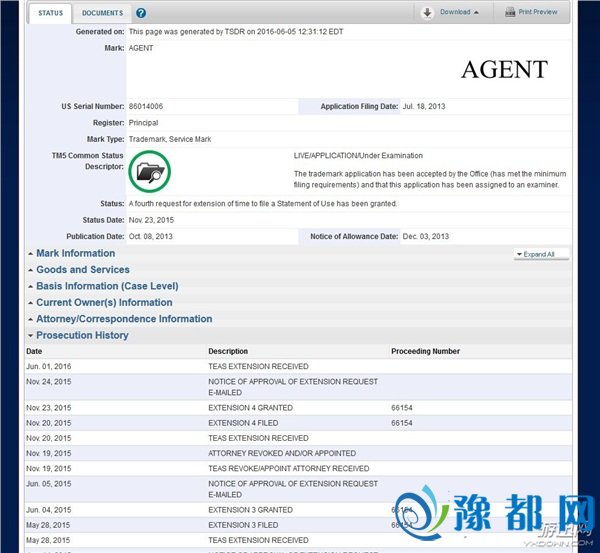Click the Date column header
The image size is (600, 553).
pos(34,351)
